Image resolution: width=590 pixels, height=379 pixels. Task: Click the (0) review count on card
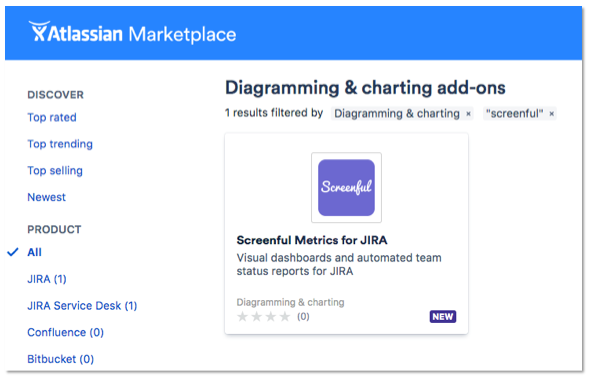303,317
